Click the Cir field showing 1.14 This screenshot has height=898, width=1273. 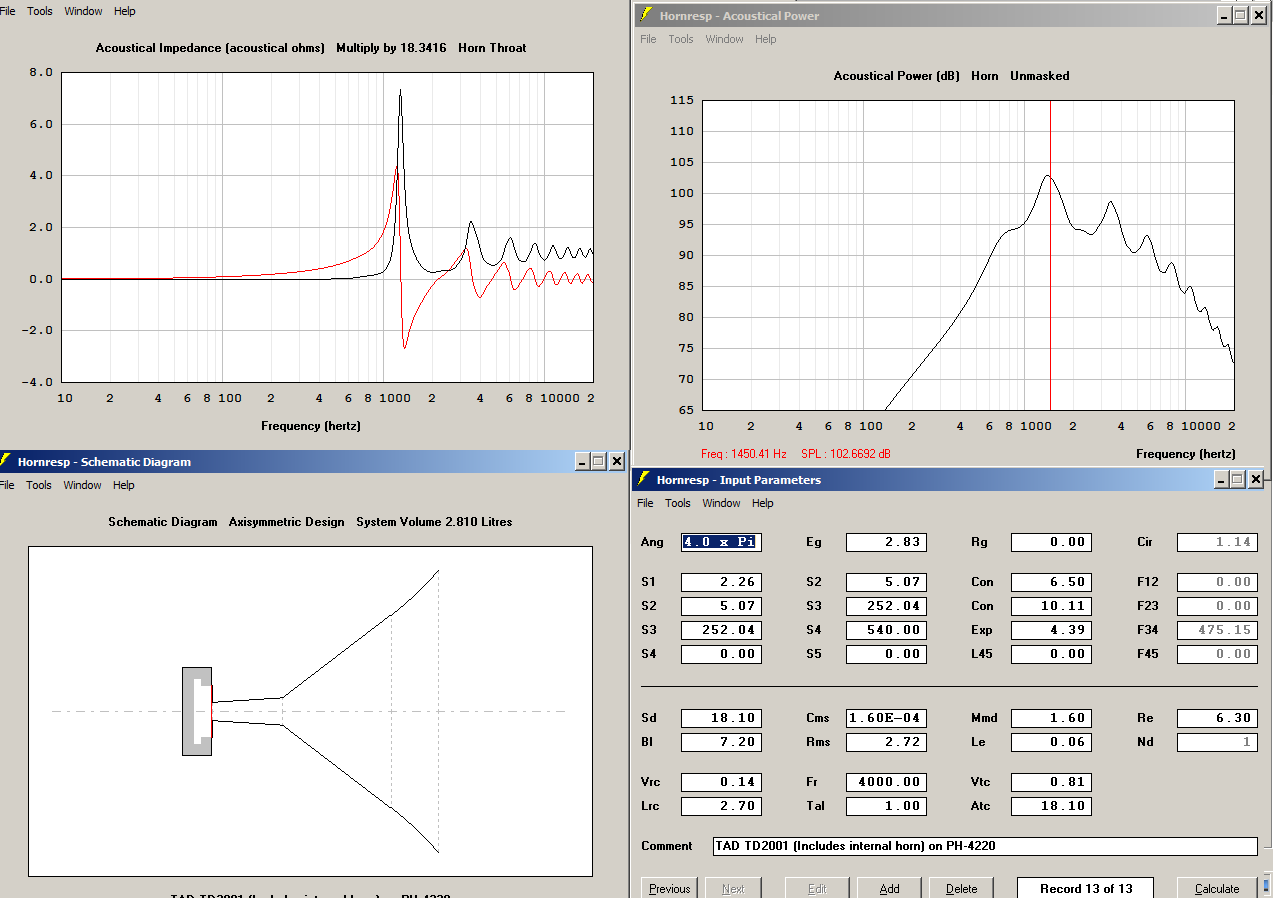(x=1217, y=542)
